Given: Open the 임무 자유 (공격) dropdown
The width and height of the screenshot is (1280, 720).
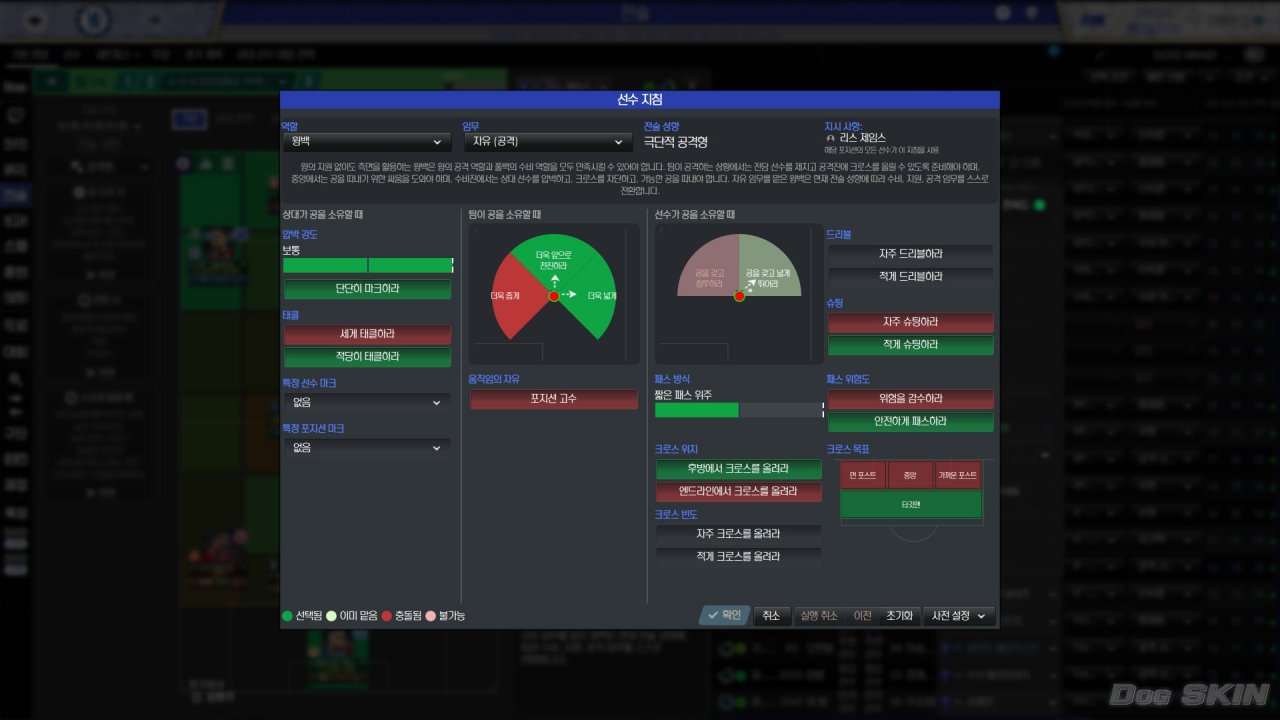Looking at the screenshot, I should (x=547, y=143).
